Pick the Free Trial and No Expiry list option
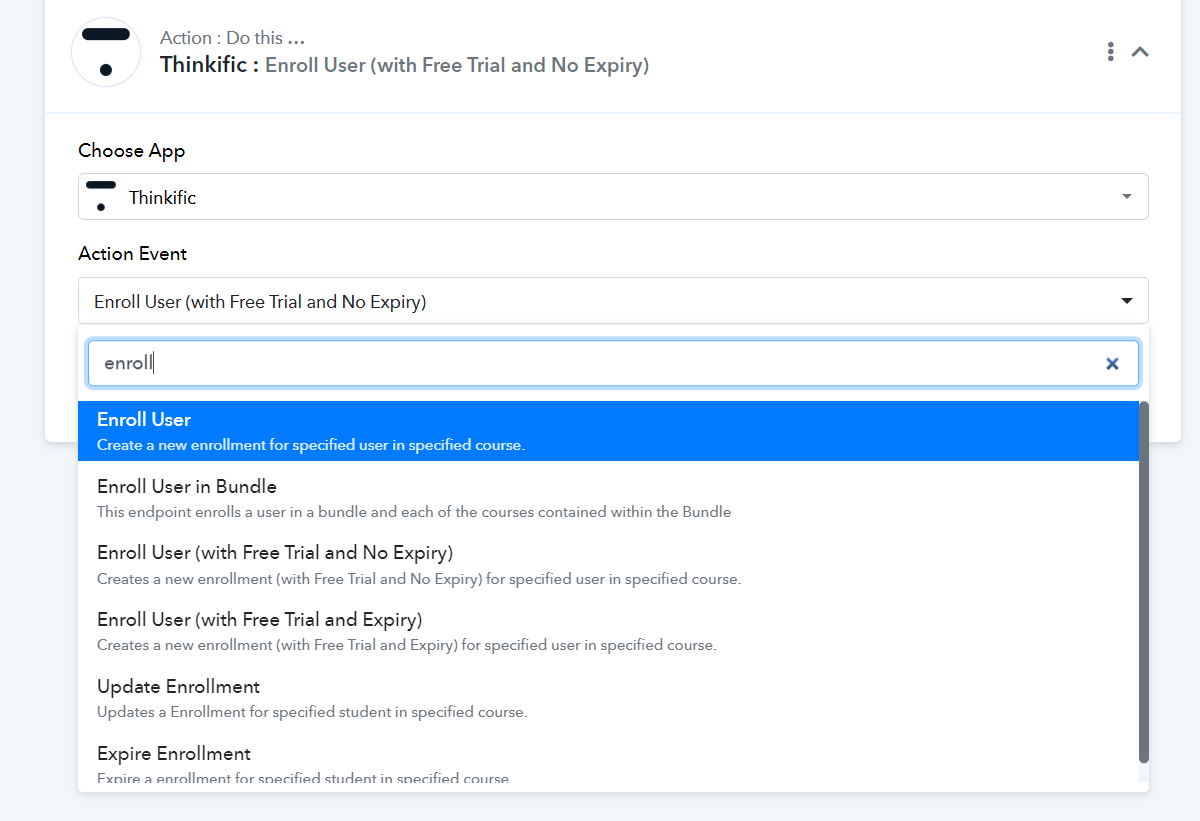 [x=609, y=565]
